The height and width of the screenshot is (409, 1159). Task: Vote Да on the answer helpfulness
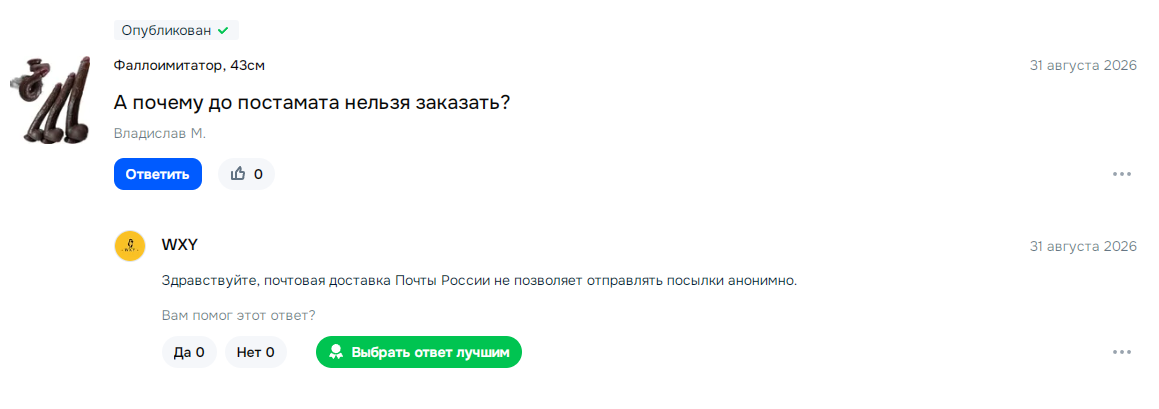(189, 352)
